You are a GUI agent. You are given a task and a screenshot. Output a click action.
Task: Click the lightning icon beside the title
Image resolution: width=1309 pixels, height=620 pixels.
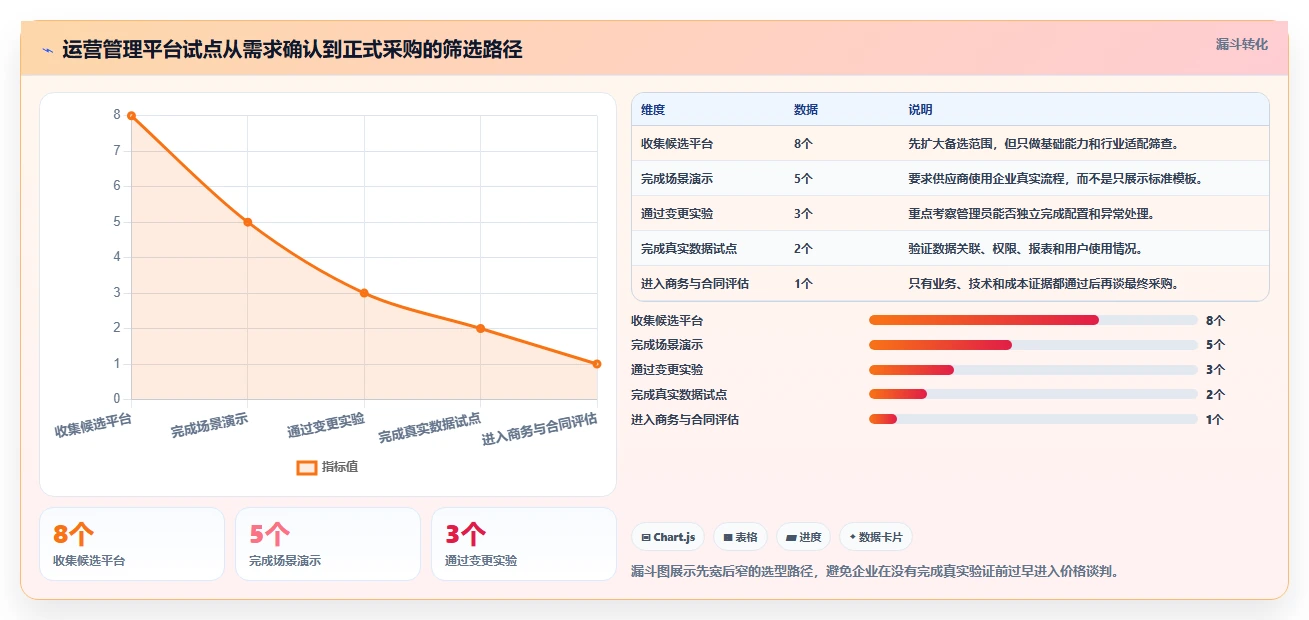point(47,50)
